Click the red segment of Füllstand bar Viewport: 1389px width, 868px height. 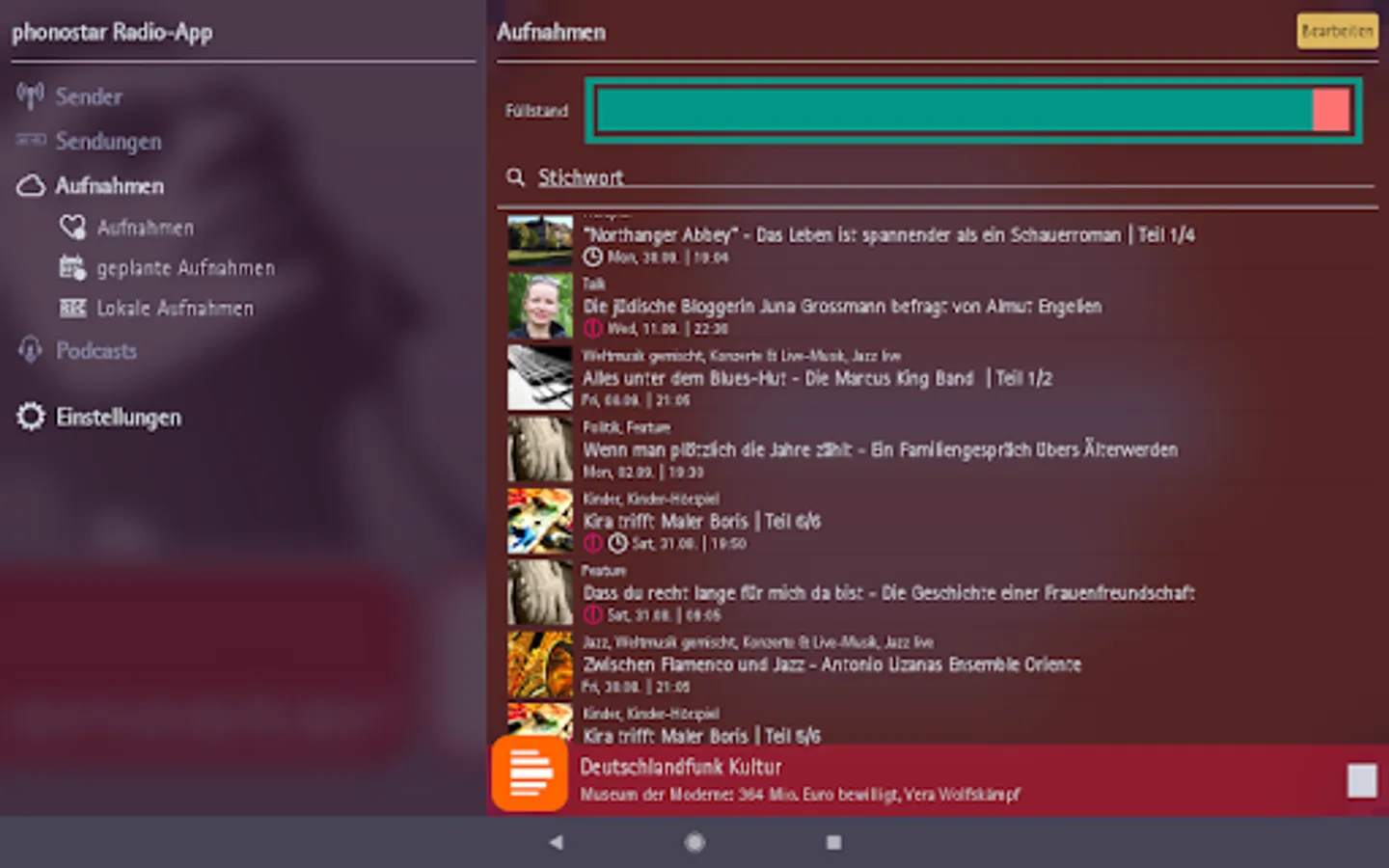pyautogui.click(x=1331, y=110)
